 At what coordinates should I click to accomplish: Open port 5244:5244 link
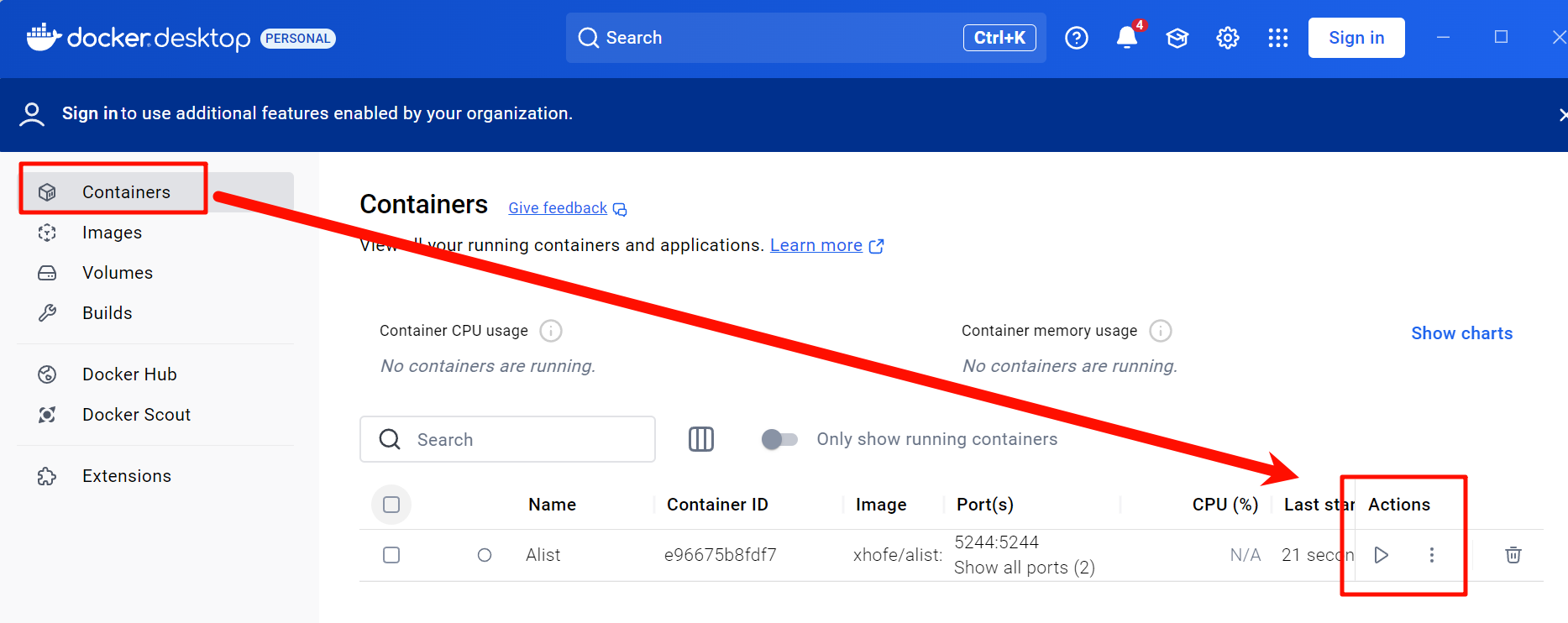(997, 542)
